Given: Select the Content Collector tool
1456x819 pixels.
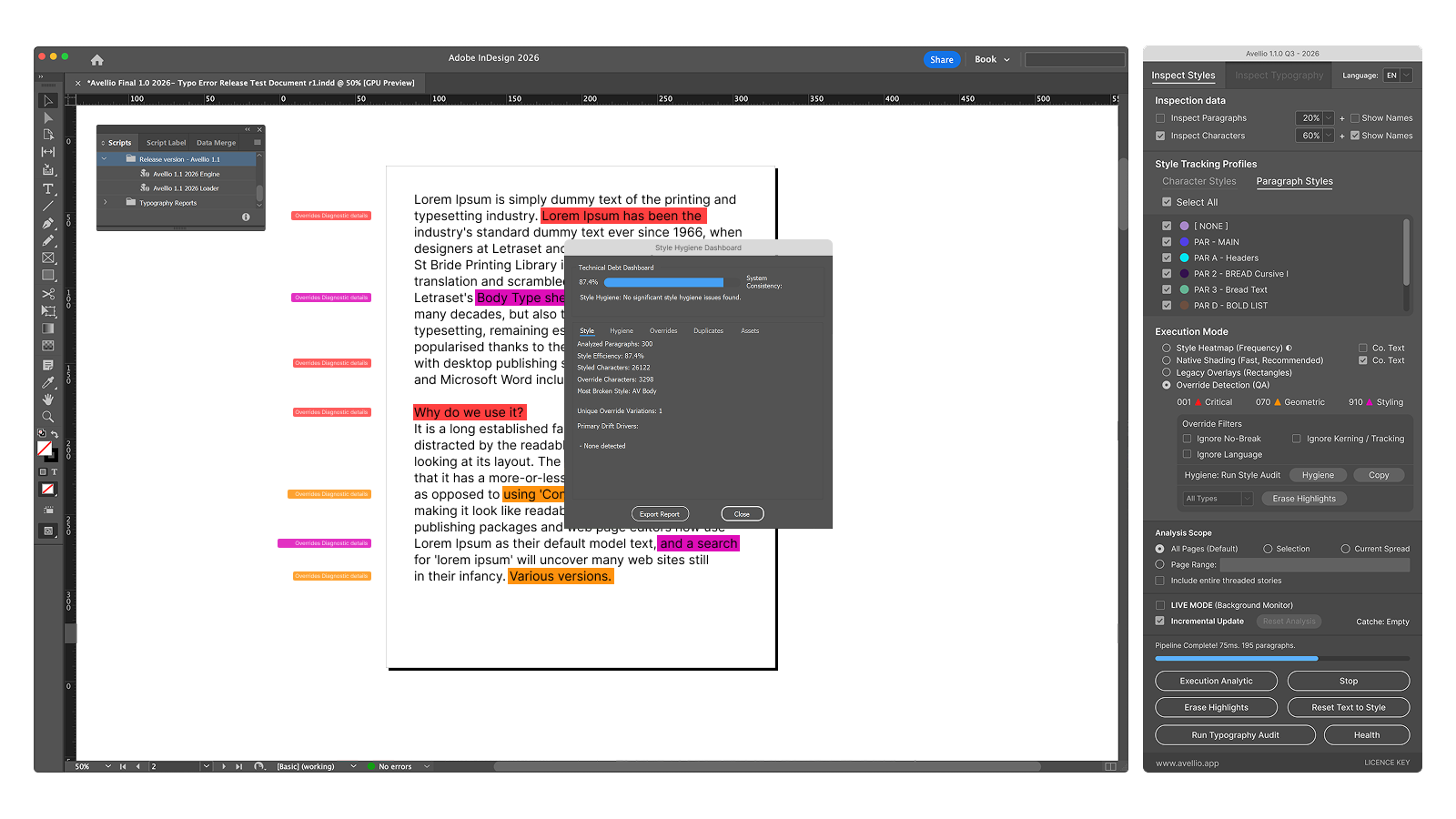Looking at the screenshot, I should pos(48,170).
